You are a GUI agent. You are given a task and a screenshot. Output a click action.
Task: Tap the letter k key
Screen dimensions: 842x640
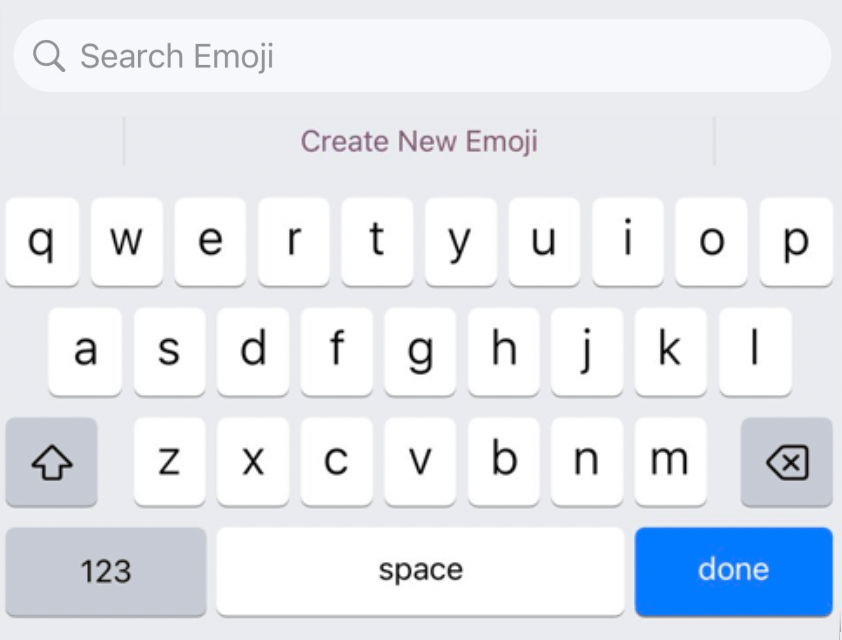[670, 352]
